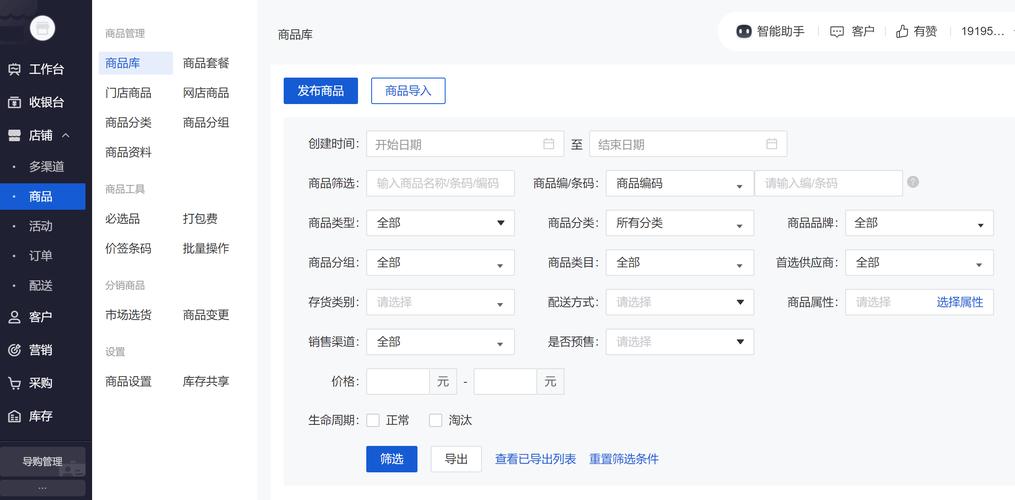This screenshot has height=500, width=1015.
Task: Open the 商品类型 dropdown
Action: point(440,223)
